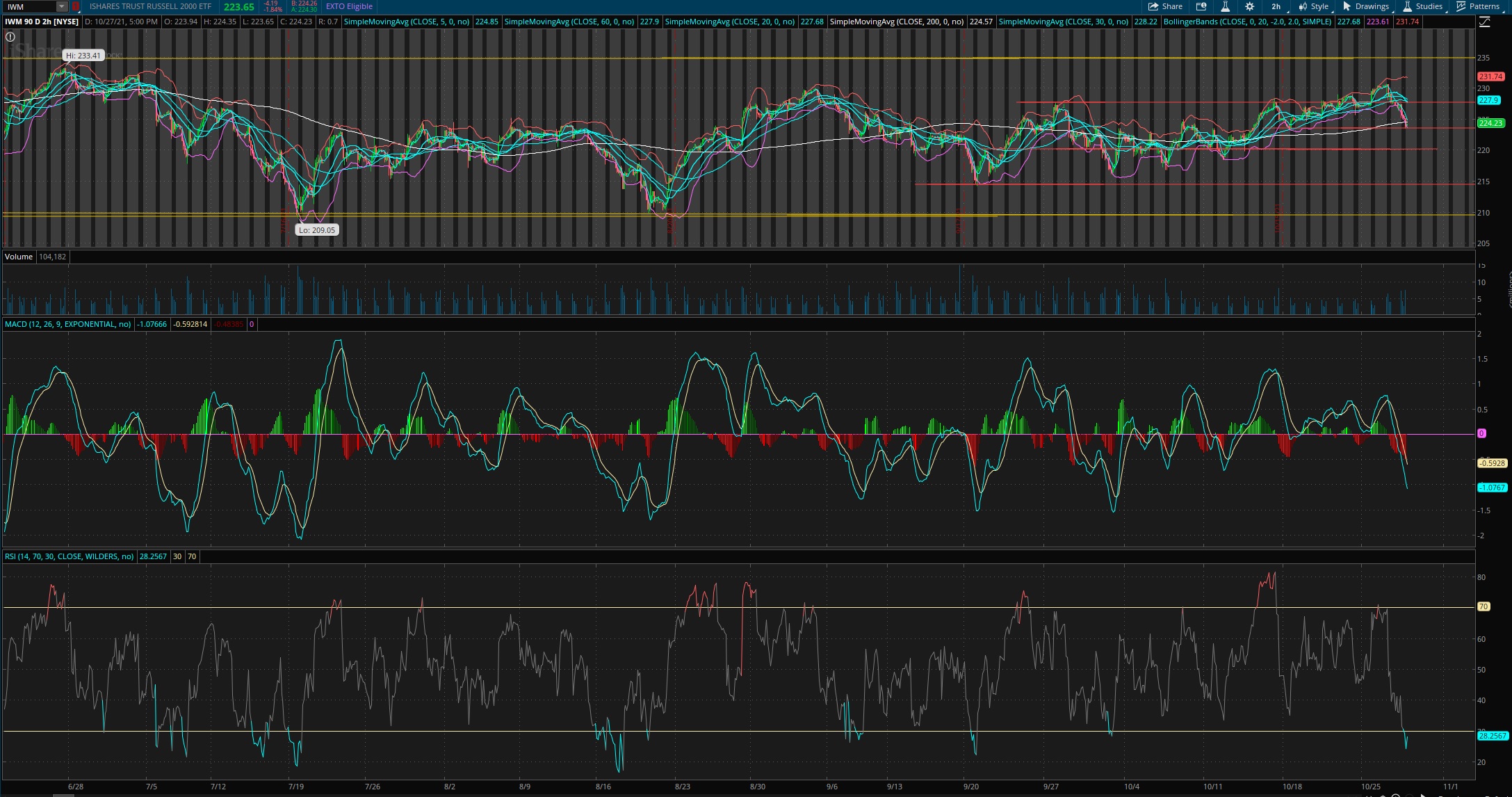Open the Drawings dropdown
The width and height of the screenshot is (1512, 797).
click(x=1367, y=6)
